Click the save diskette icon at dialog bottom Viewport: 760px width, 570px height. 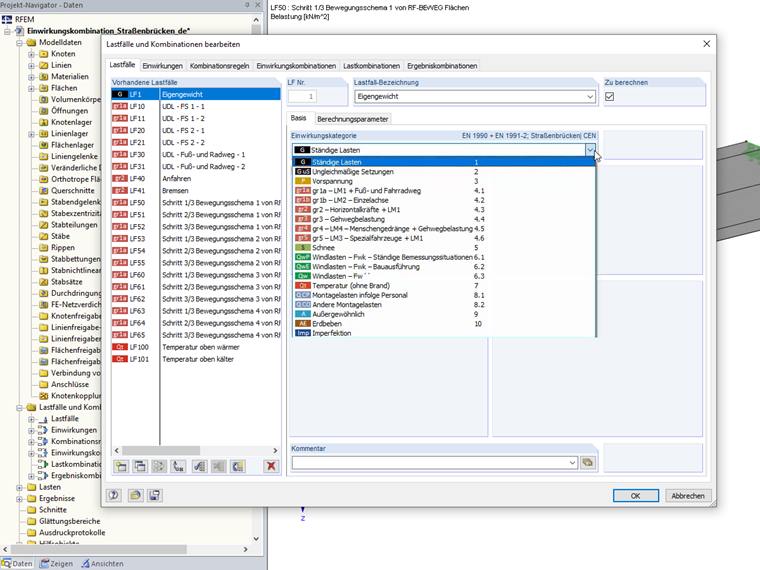tap(155, 495)
